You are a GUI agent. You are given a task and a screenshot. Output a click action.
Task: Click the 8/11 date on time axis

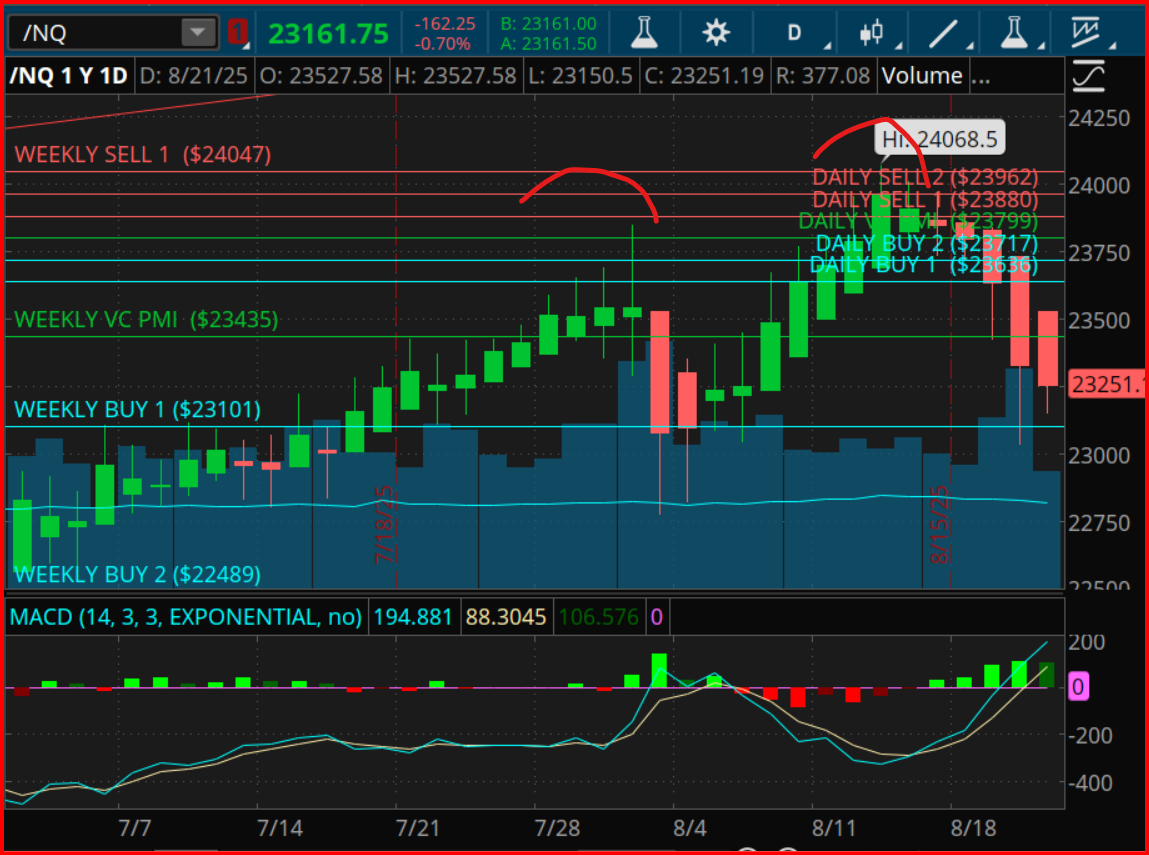click(834, 829)
